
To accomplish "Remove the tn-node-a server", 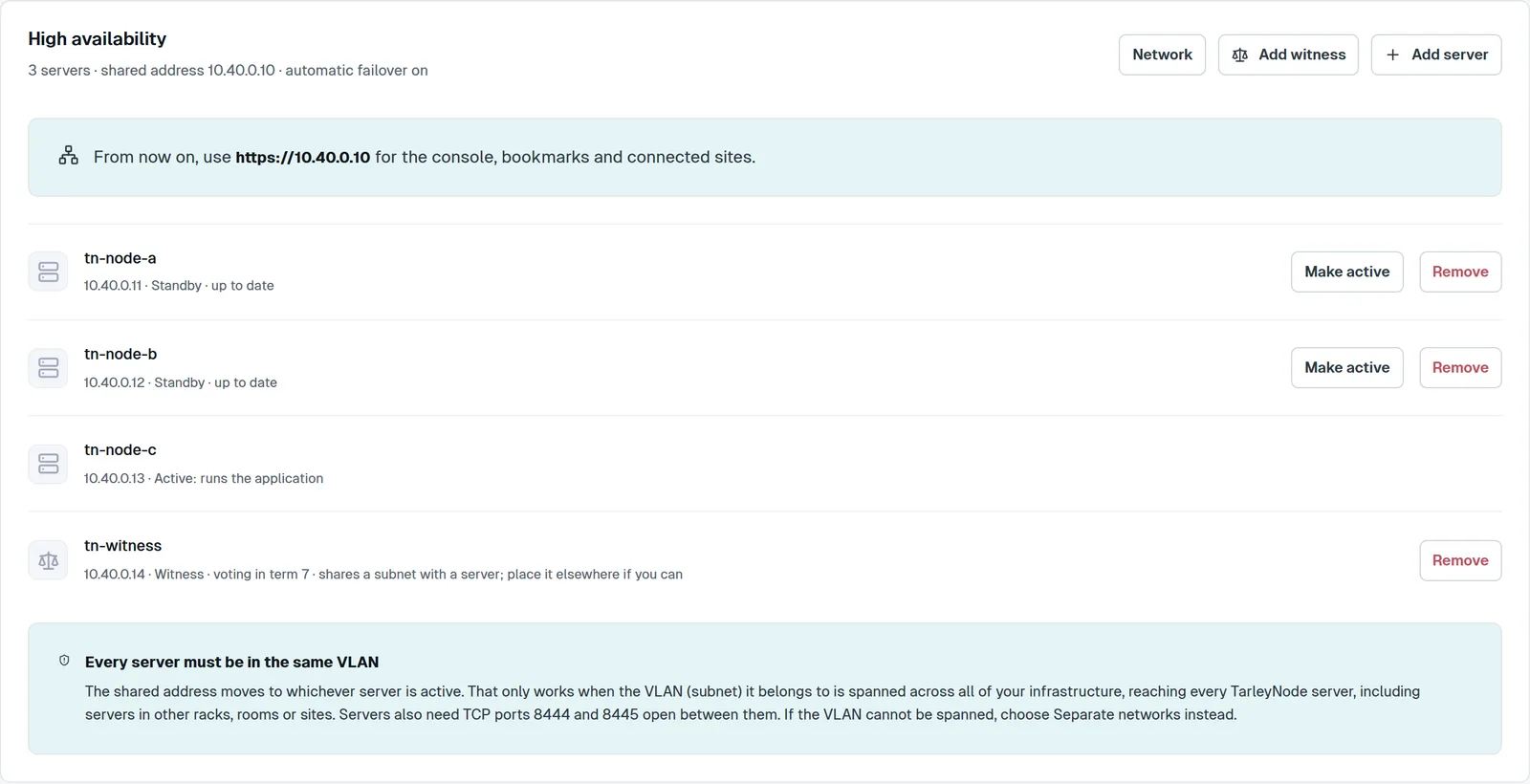I will coord(1460,272).
